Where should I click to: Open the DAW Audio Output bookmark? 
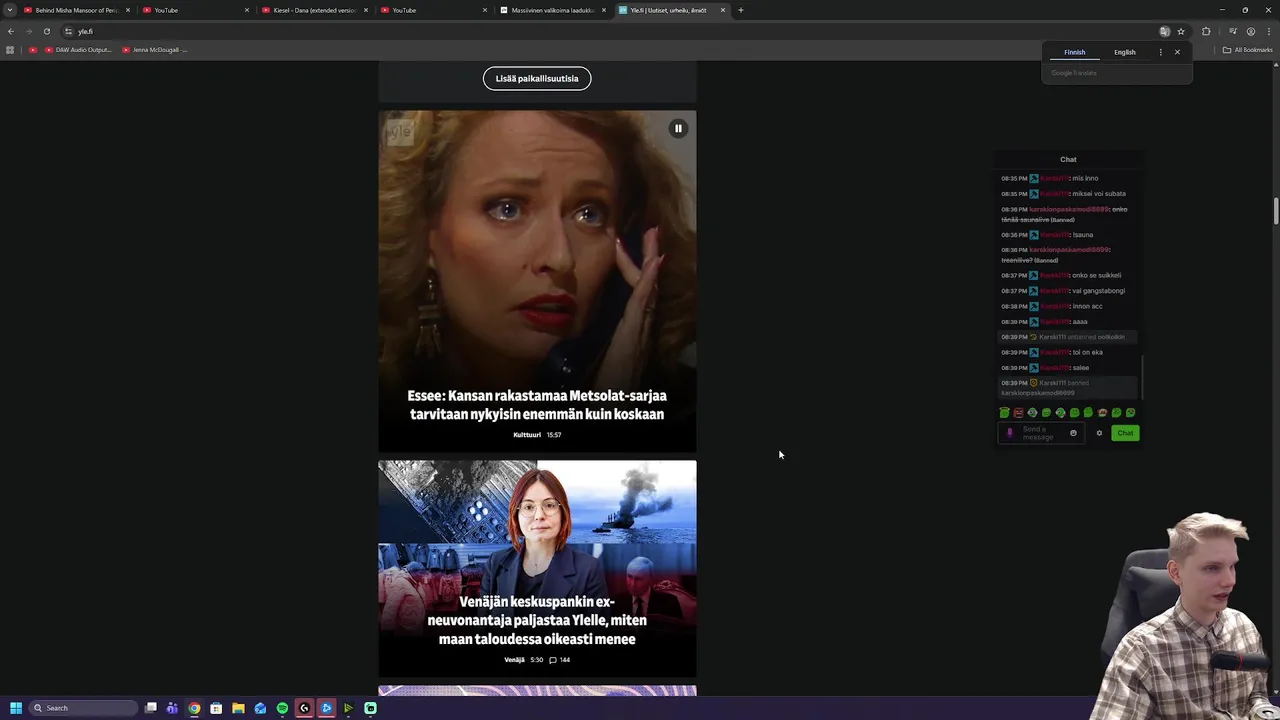coord(78,50)
